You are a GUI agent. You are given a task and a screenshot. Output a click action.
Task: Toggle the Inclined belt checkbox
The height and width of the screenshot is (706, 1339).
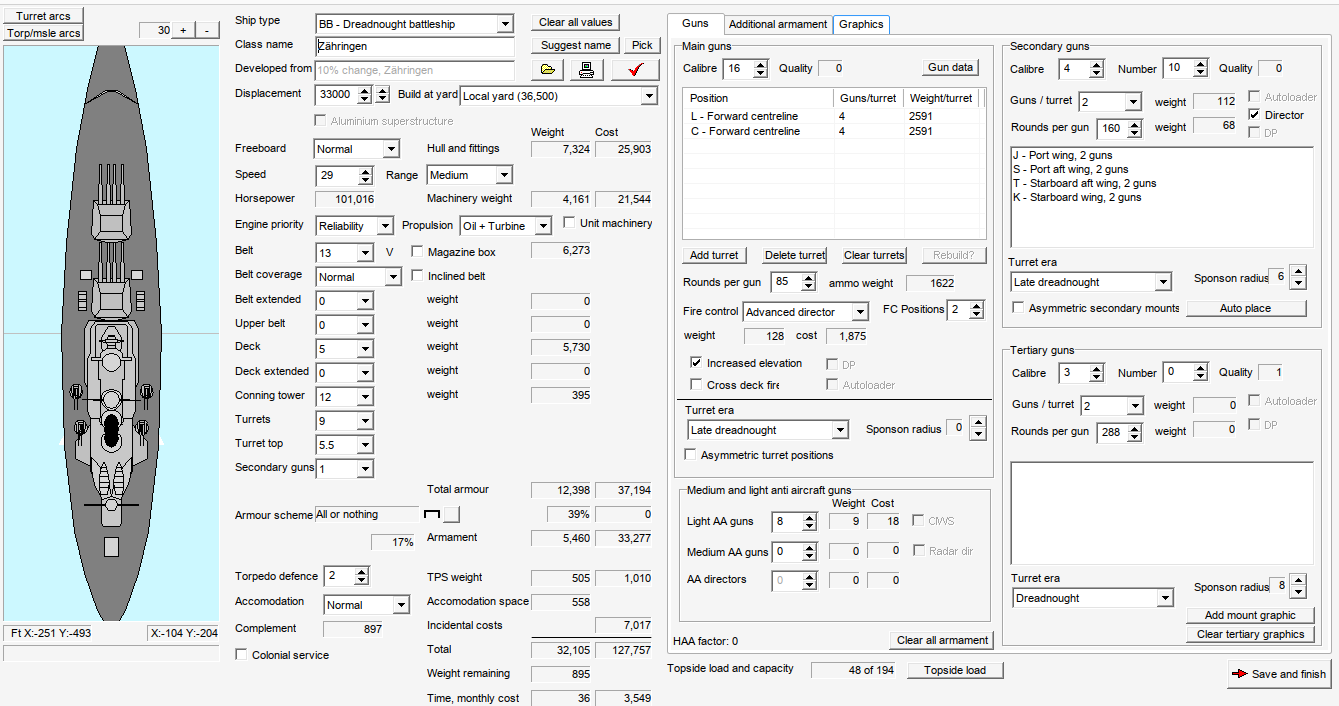point(418,276)
